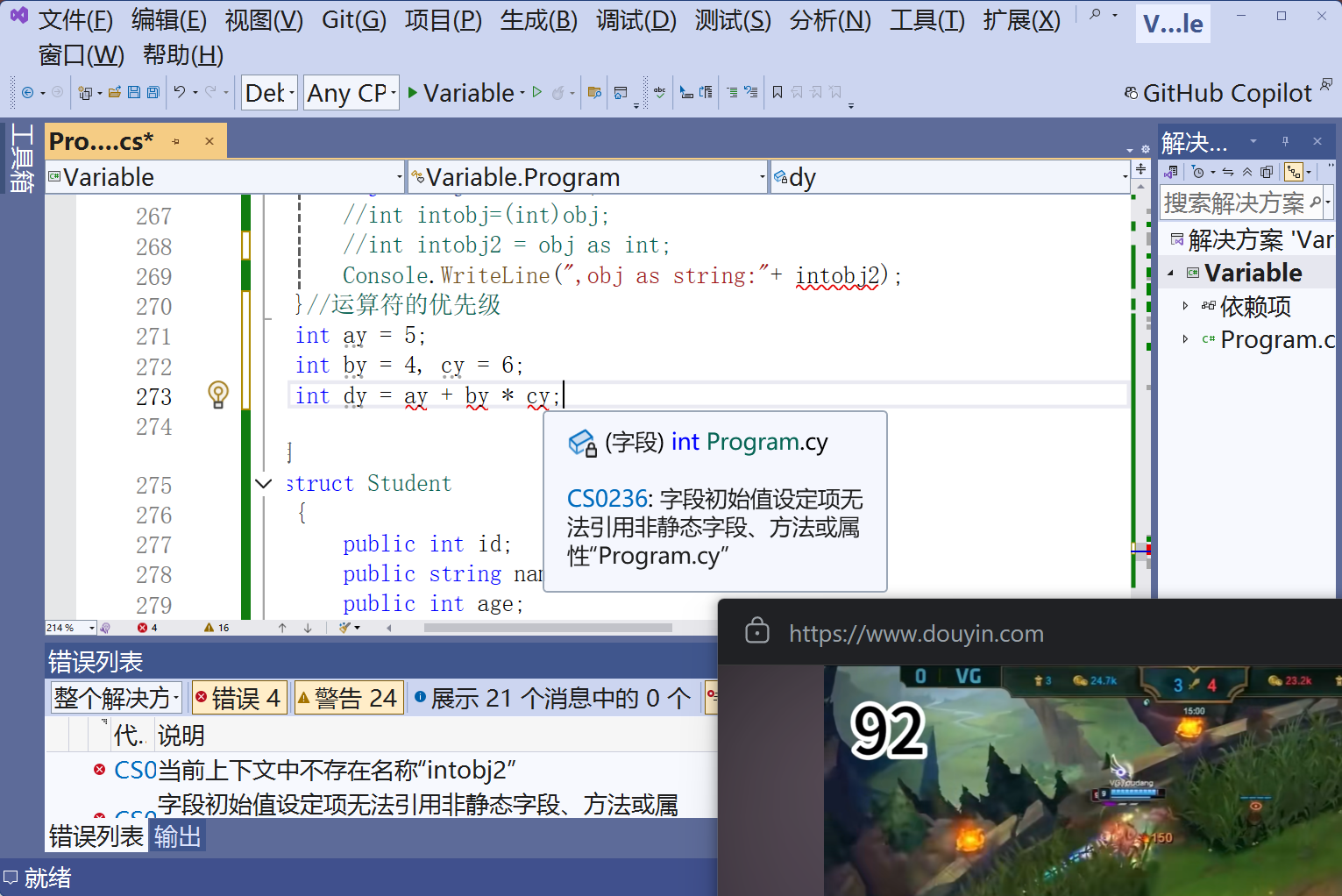Toggle the 警告 24 warnings filter
Viewport: 1342px width, 896px height.
click(348, 697)
